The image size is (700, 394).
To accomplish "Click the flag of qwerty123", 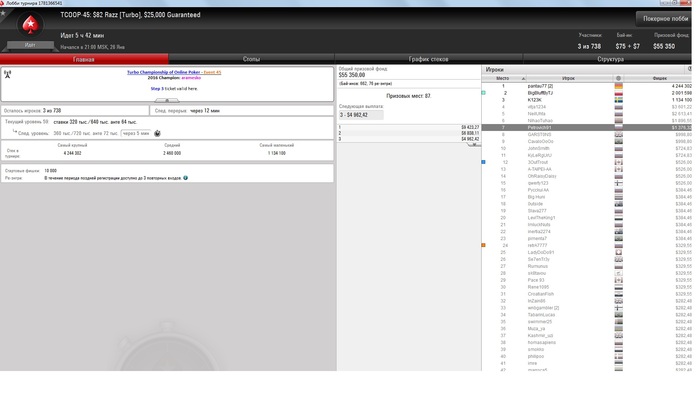I will pyautogui.click(x=618, y=183).
